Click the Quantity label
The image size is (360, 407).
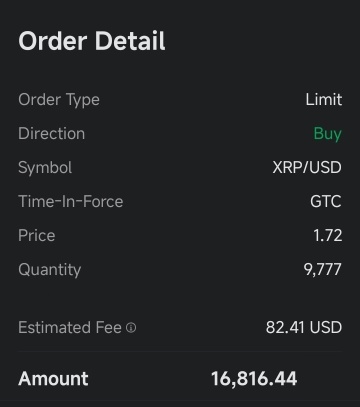point(50,270)
